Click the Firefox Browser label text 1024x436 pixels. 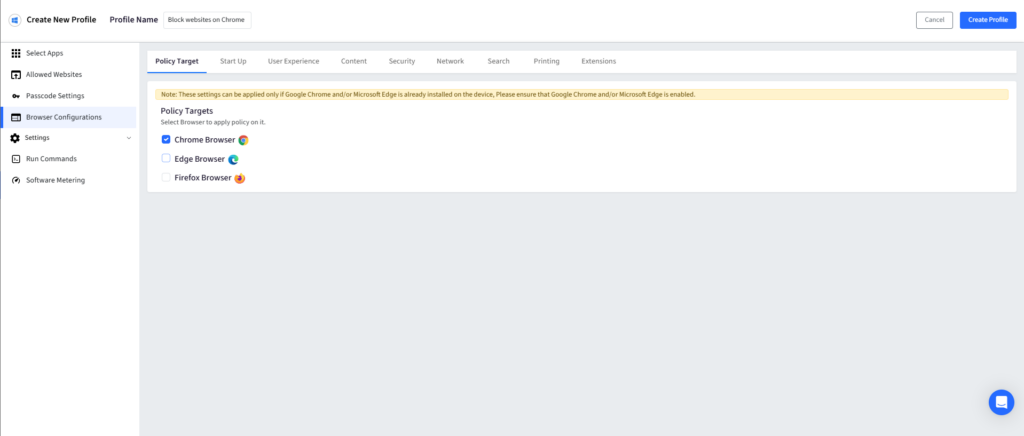click(x=202, y=178)
